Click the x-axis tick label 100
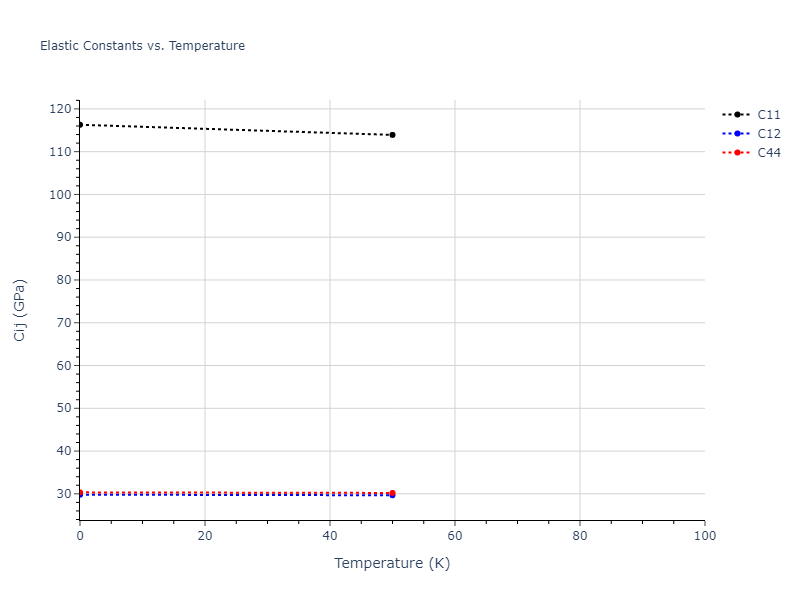Viewport: 800px width, 600px height. click(x=704, y=536)
